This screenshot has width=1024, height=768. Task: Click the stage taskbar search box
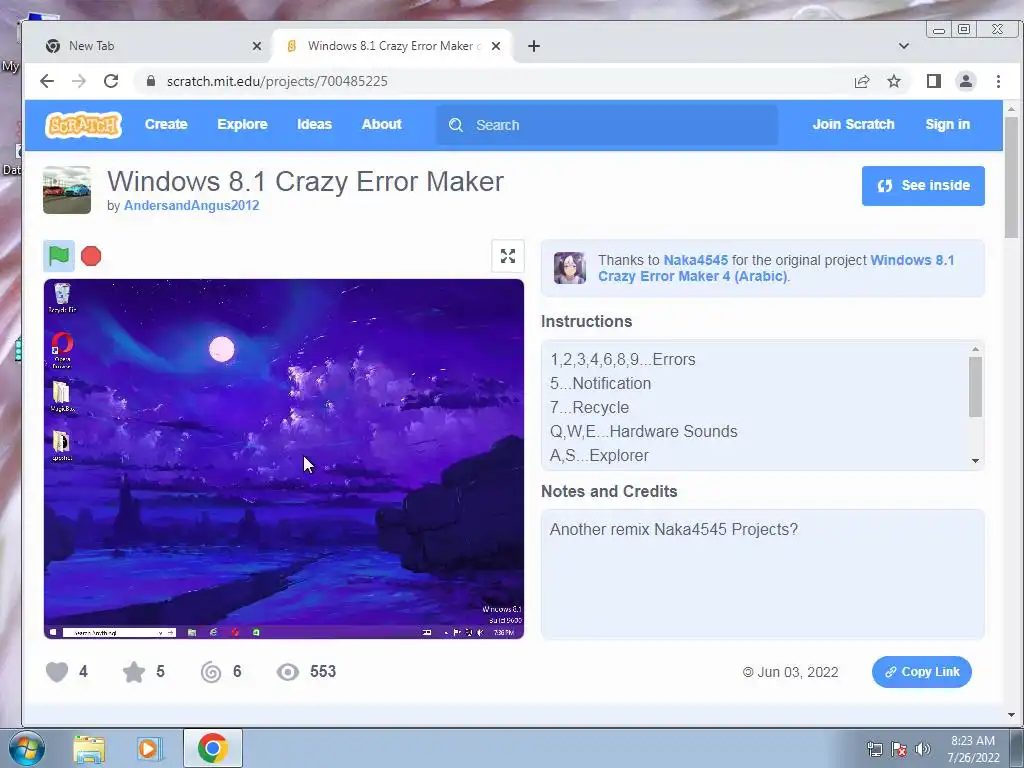point(119,632)
